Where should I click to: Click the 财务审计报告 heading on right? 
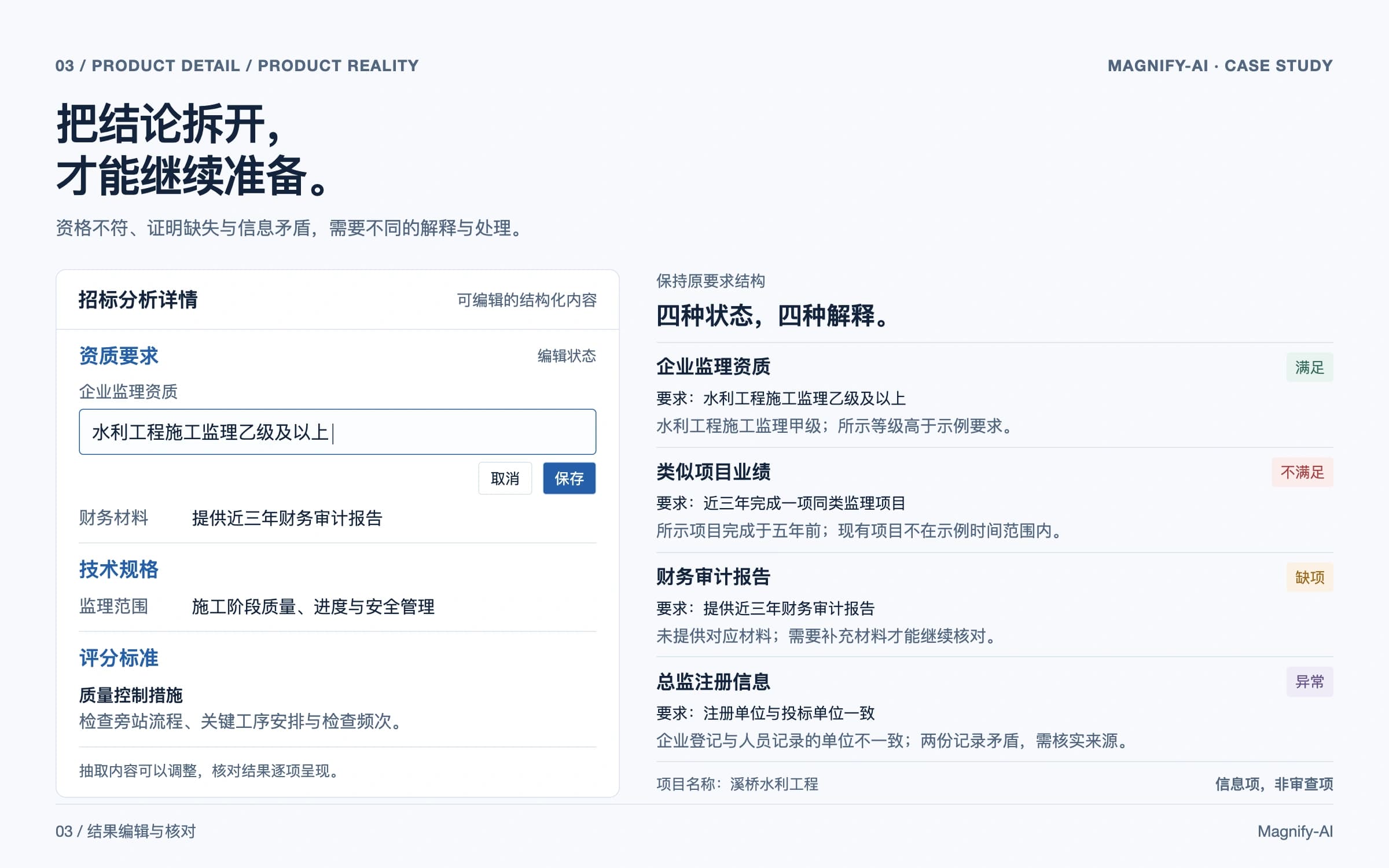713,576
